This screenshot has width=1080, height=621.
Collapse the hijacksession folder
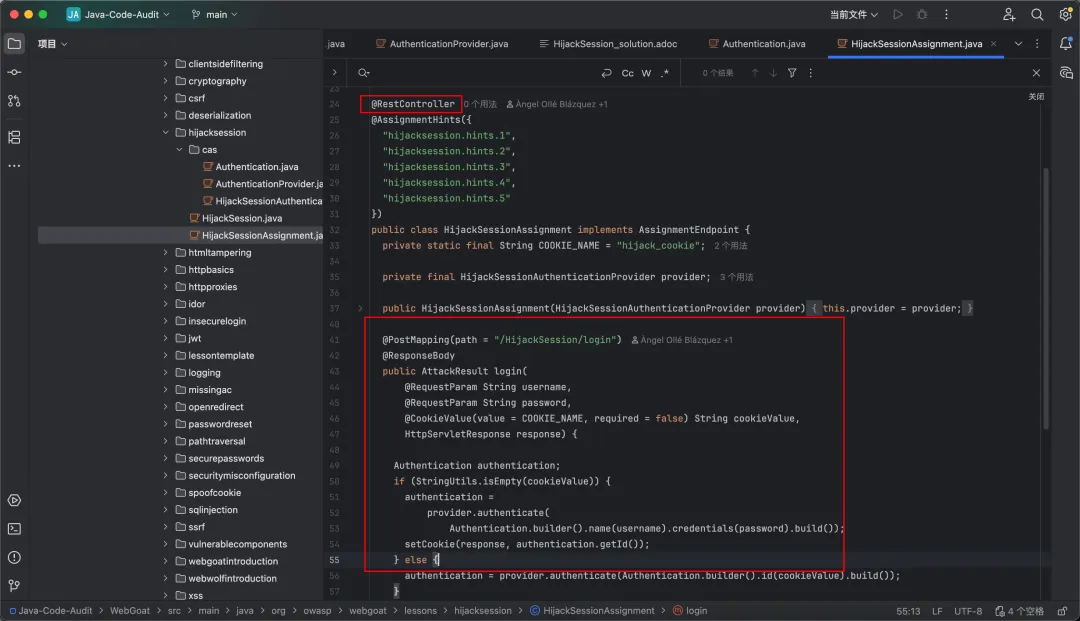(x=165, y=132)
